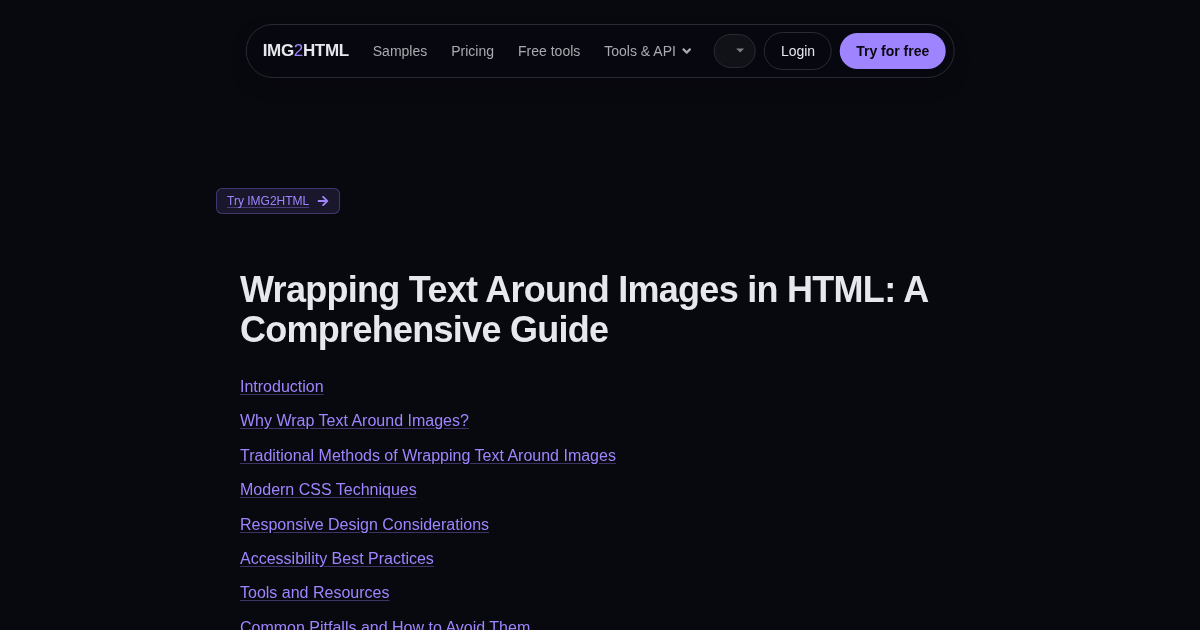This screenshot has height=630, width=1200.
Task: Expand the Tools & API menu
Action: 648,51
